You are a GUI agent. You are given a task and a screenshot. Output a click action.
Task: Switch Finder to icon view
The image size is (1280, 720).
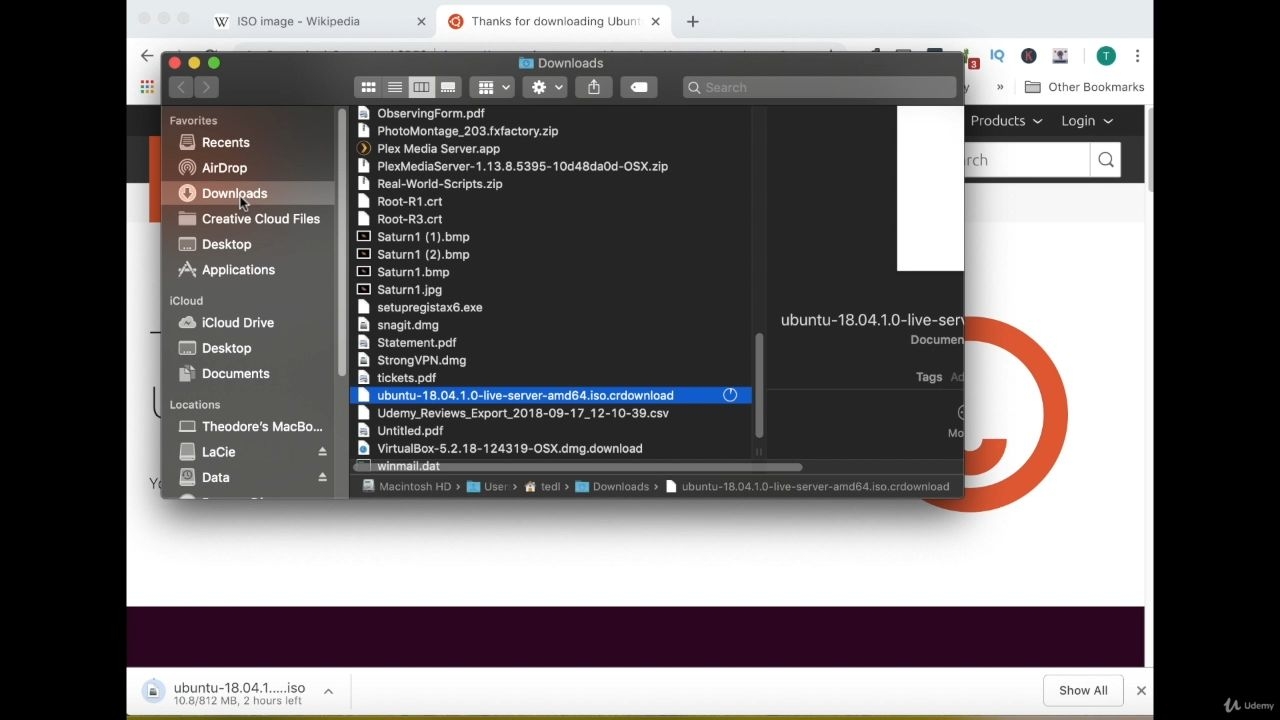(368, 87)
